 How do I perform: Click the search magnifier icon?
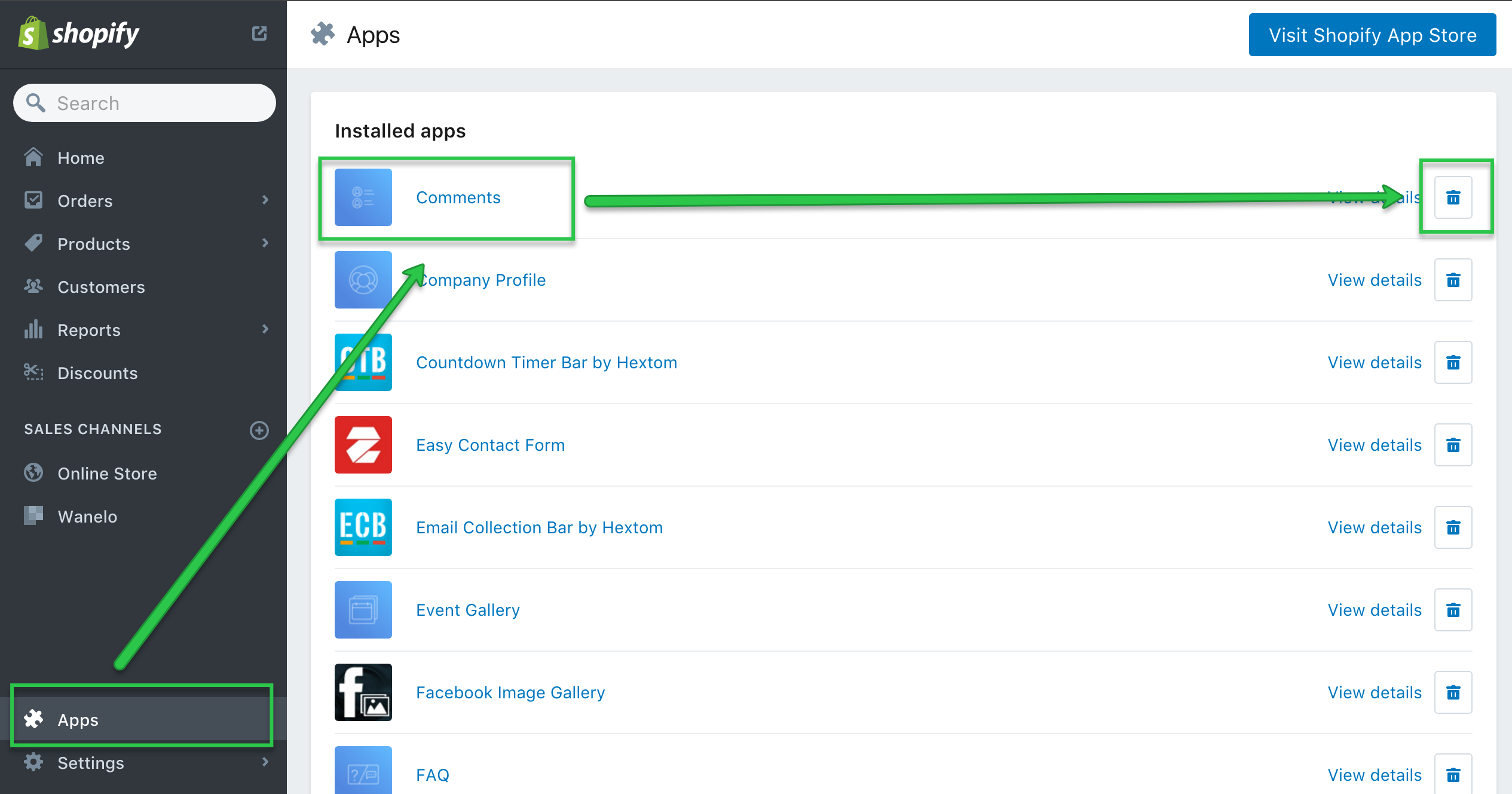point(36,103)
